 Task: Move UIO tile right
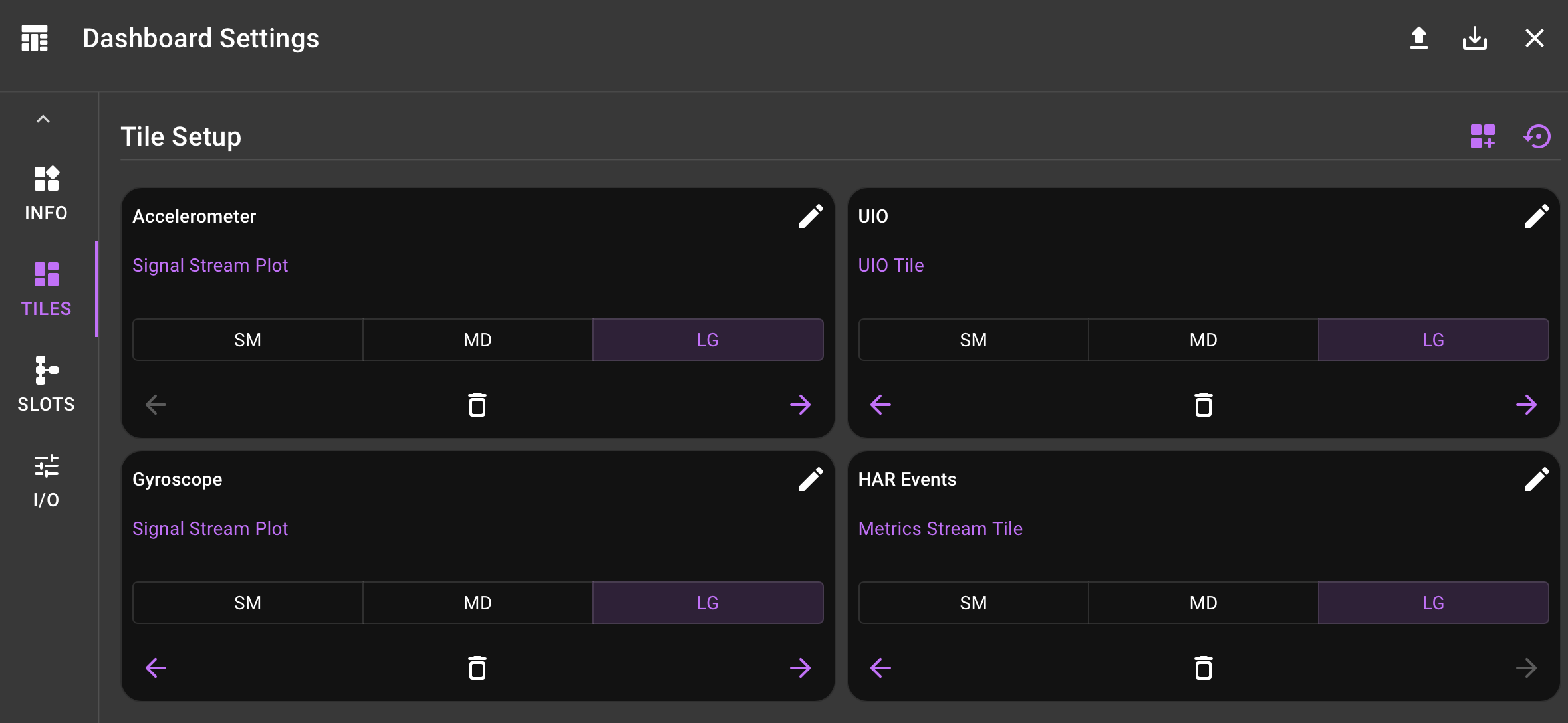[1526, 404]
